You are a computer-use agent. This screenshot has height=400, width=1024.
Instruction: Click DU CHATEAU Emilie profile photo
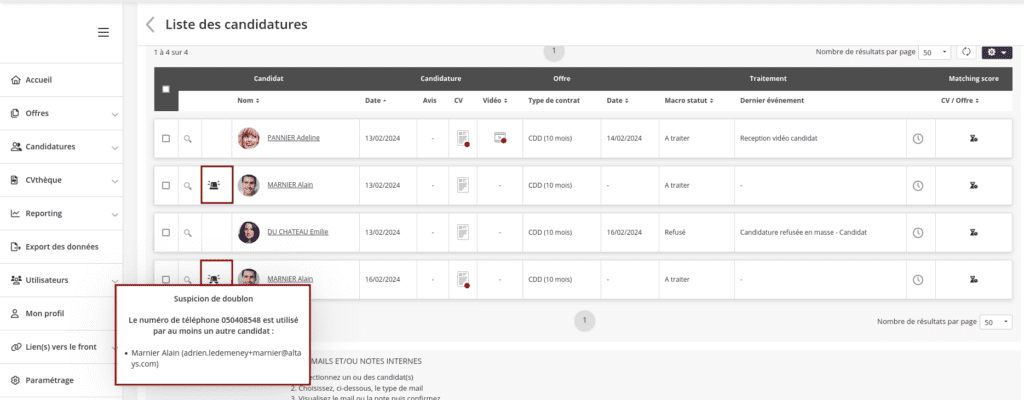tap(248, 232)
